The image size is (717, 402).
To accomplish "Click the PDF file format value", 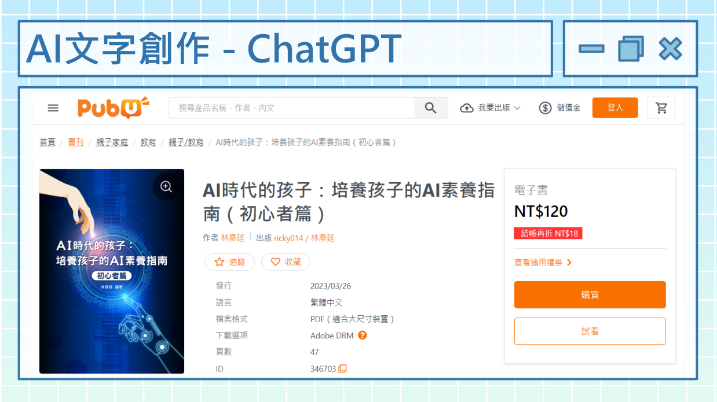I will coord(352,319).
